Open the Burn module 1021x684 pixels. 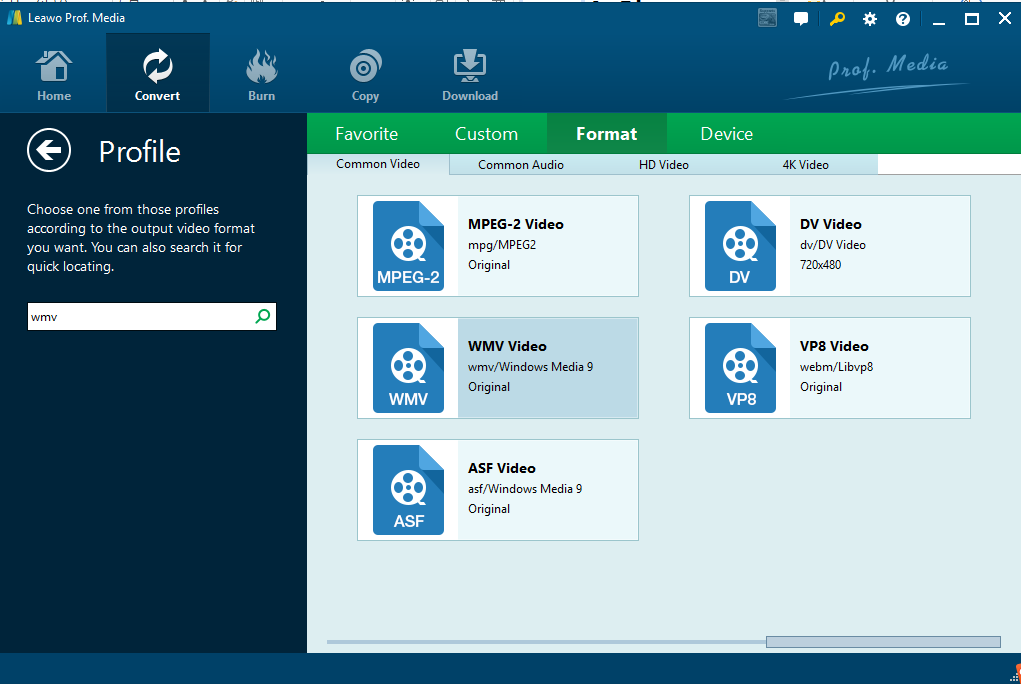262,76
